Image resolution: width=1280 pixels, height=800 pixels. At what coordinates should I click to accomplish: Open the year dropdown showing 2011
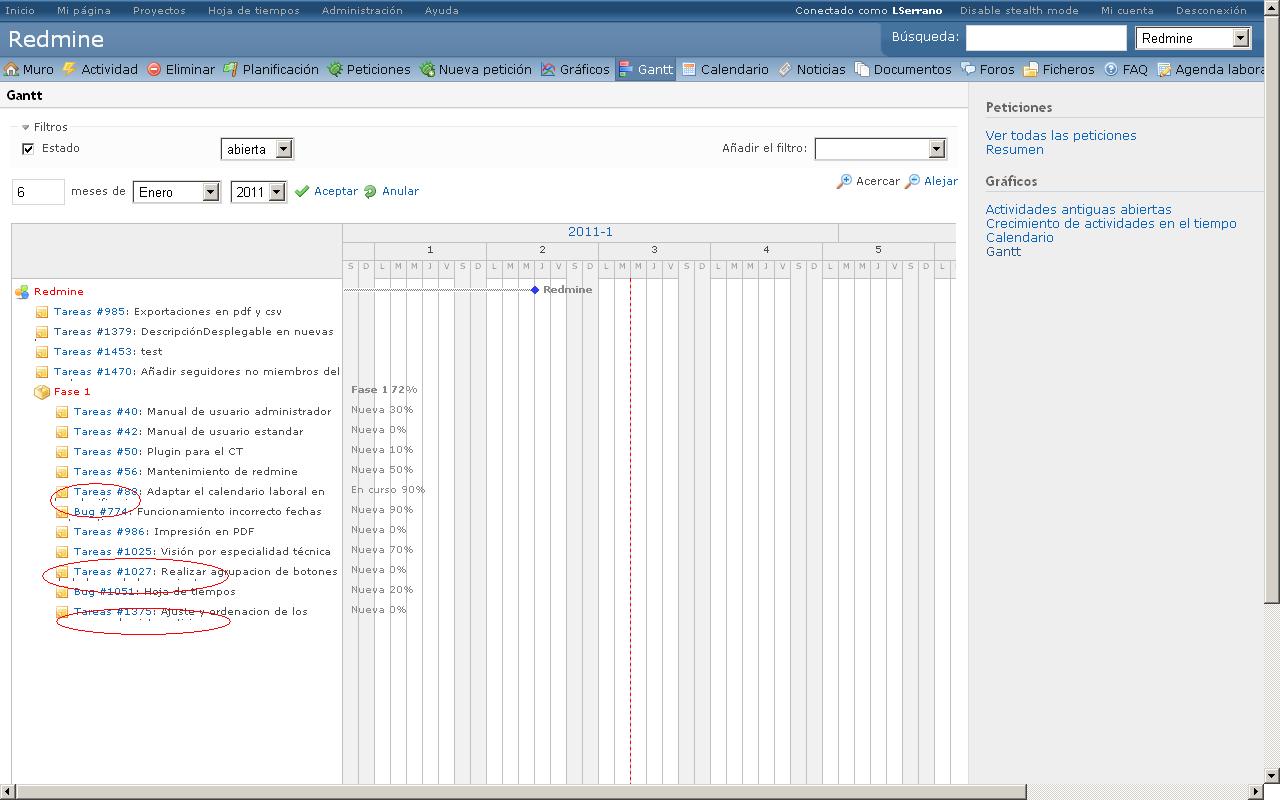258,192
